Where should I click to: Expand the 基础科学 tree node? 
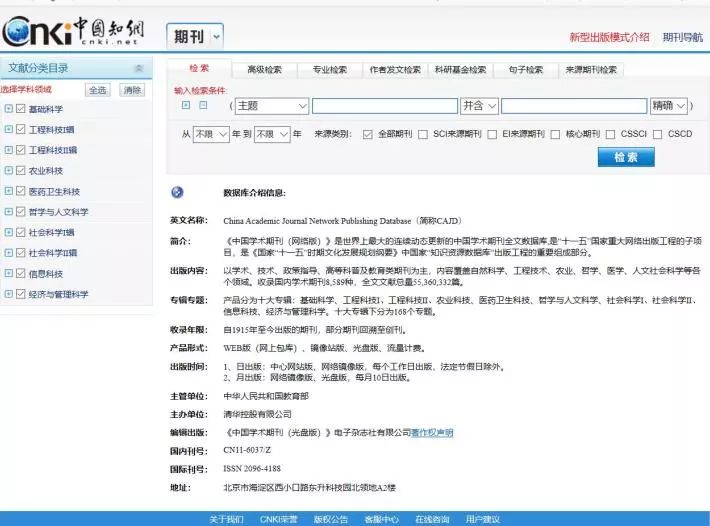click(9, 109)
